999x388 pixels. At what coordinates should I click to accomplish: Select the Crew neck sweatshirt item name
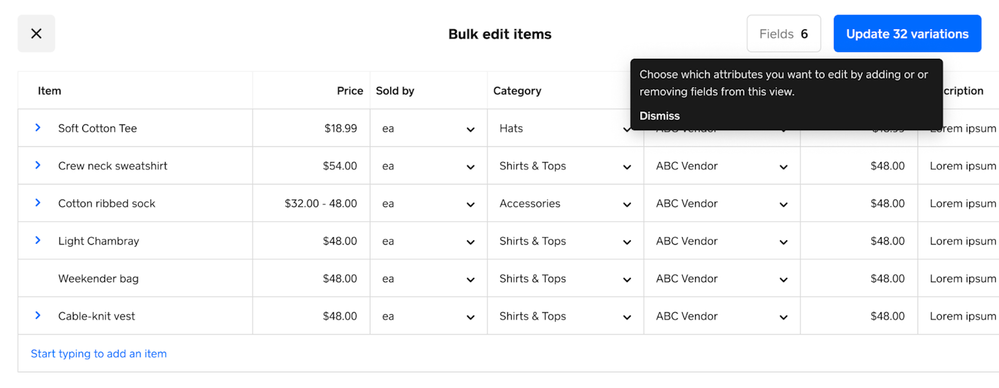coord(113,166)
